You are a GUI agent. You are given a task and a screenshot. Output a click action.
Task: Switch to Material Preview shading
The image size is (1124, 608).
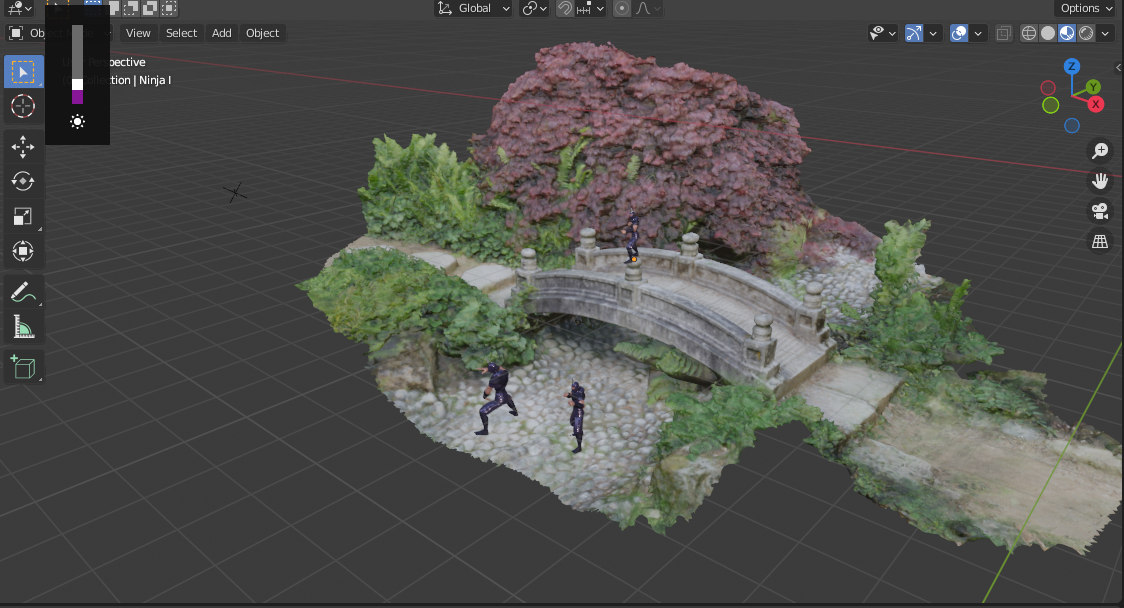[x=1067, y=33]
